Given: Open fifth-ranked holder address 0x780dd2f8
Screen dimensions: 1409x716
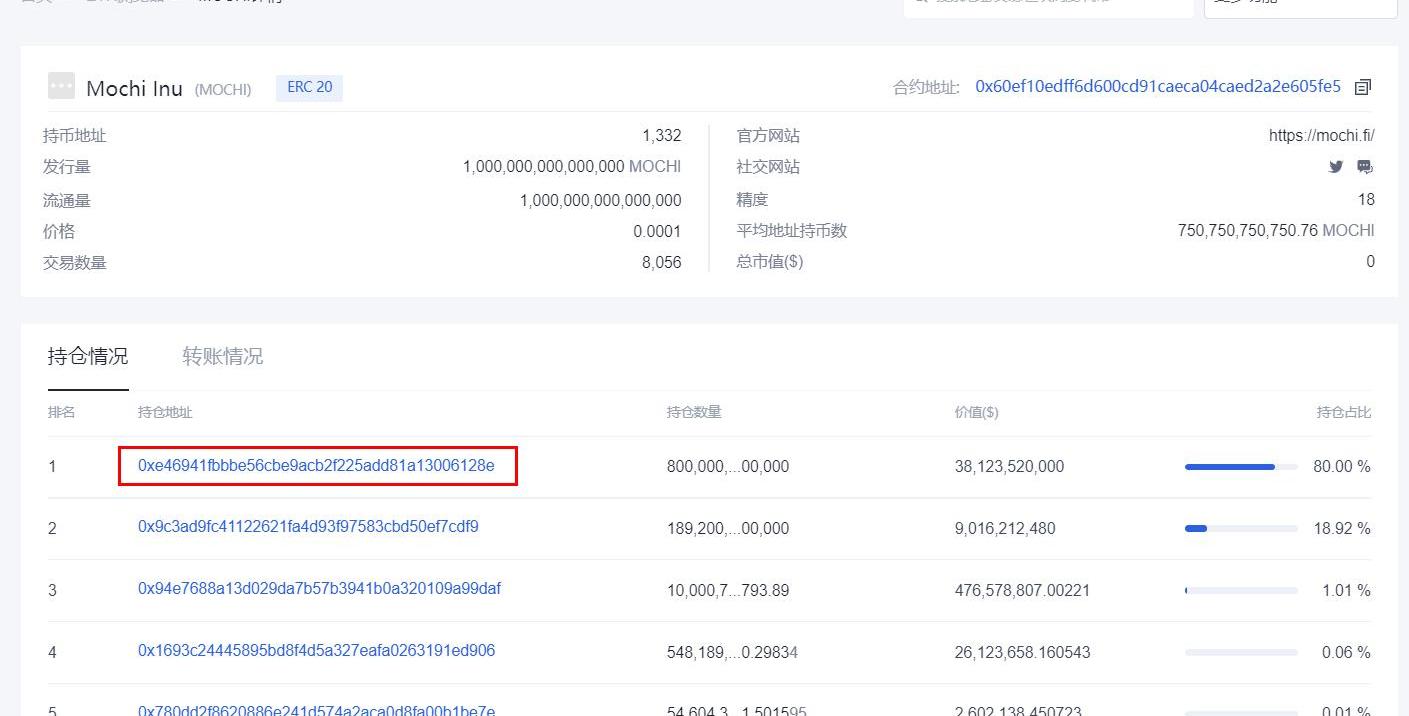Looking at the screenshot, I should [316, 710].
